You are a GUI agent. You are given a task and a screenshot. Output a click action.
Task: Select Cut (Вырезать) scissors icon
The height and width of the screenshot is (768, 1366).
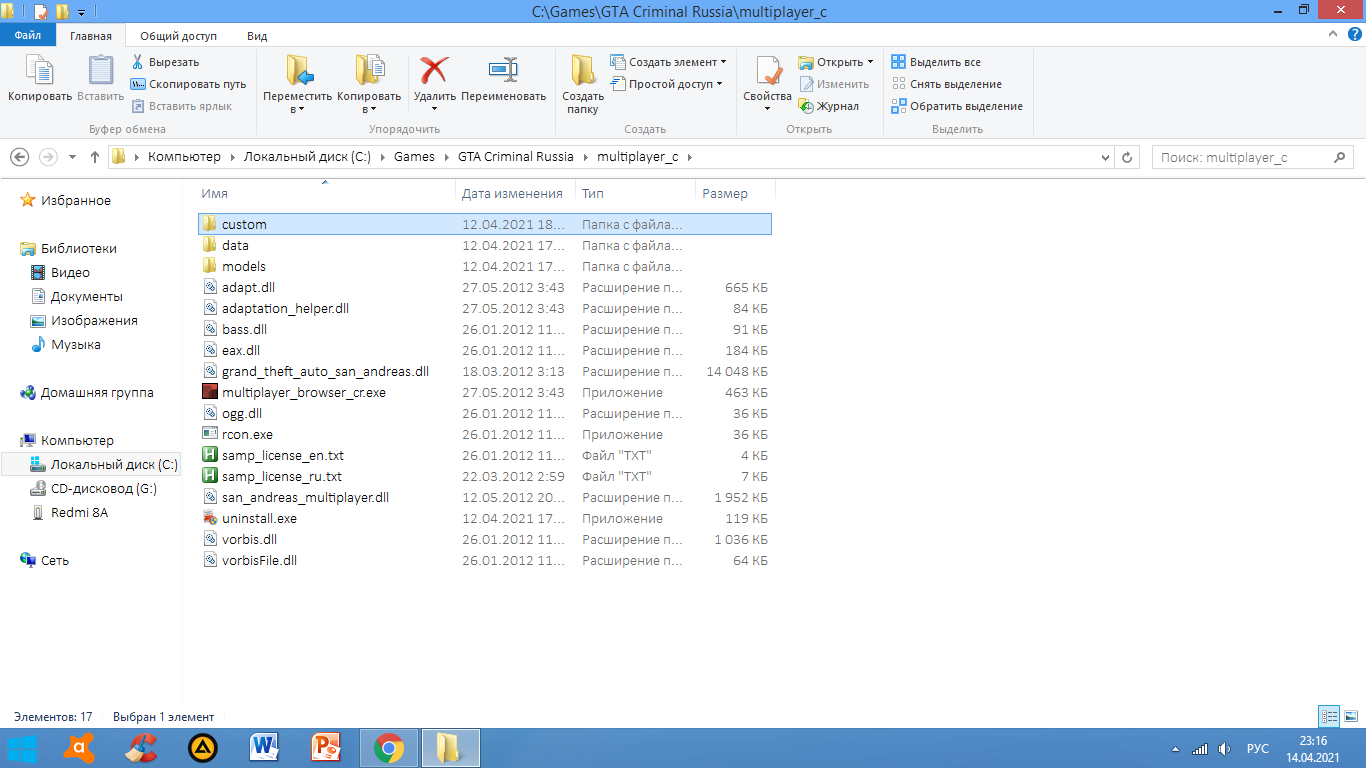click(x=138, y=62)
